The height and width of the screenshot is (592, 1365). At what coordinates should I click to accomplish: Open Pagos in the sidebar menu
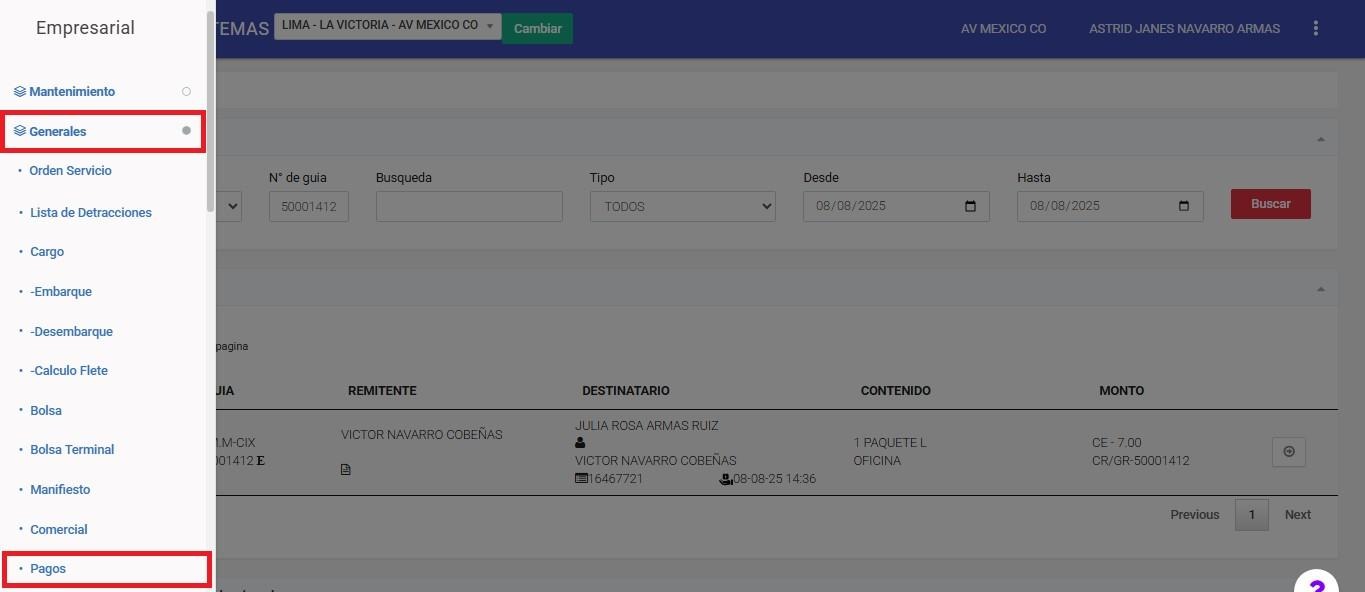pyautogui.click(x=48, y=568)
